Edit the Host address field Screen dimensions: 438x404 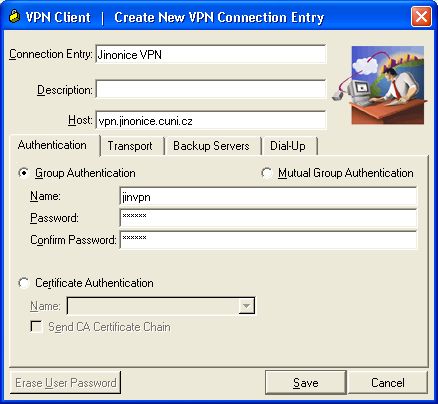[x=211, y=120]
